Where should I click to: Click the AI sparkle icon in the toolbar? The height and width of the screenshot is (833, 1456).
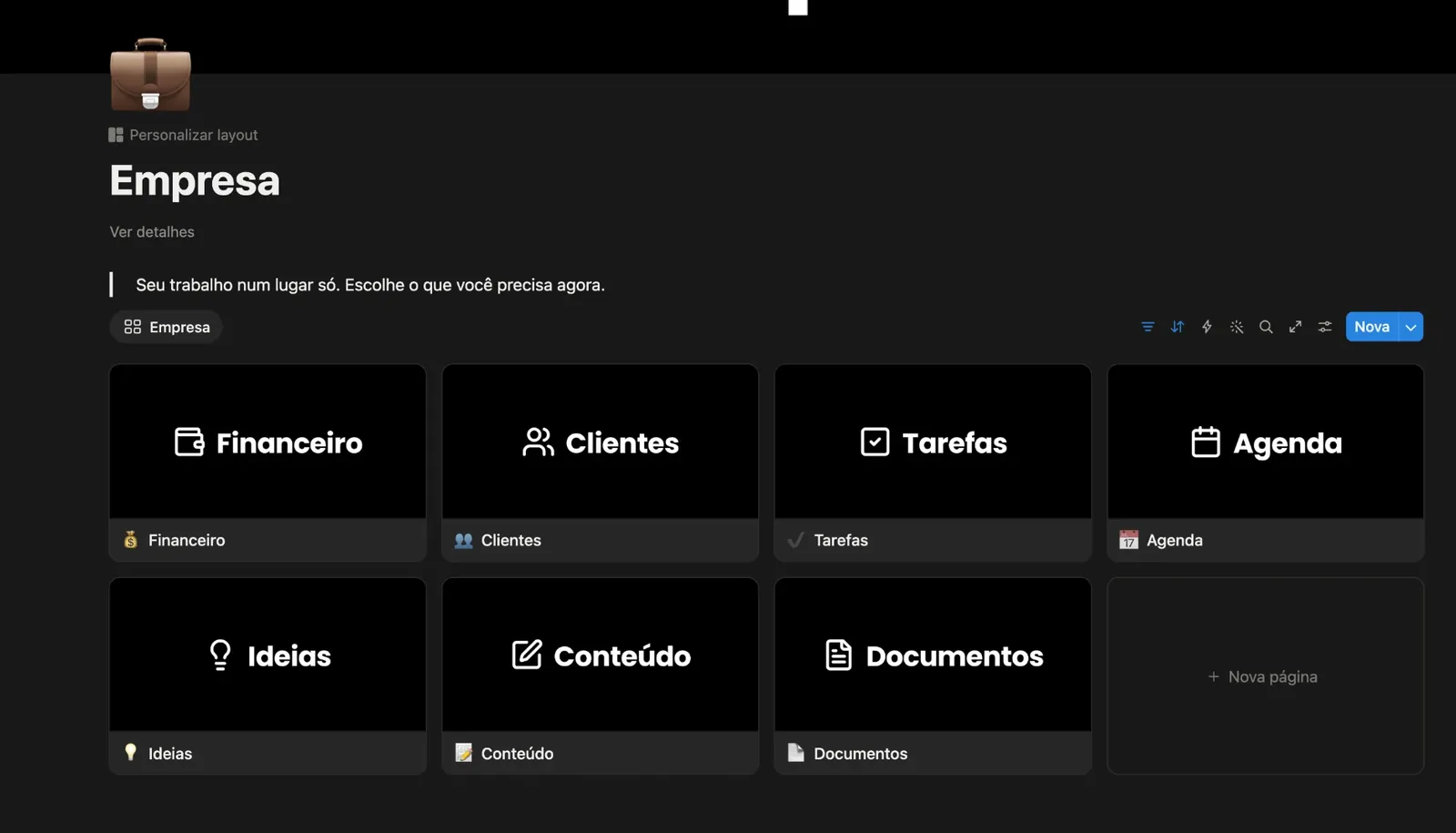[1237, 327]
